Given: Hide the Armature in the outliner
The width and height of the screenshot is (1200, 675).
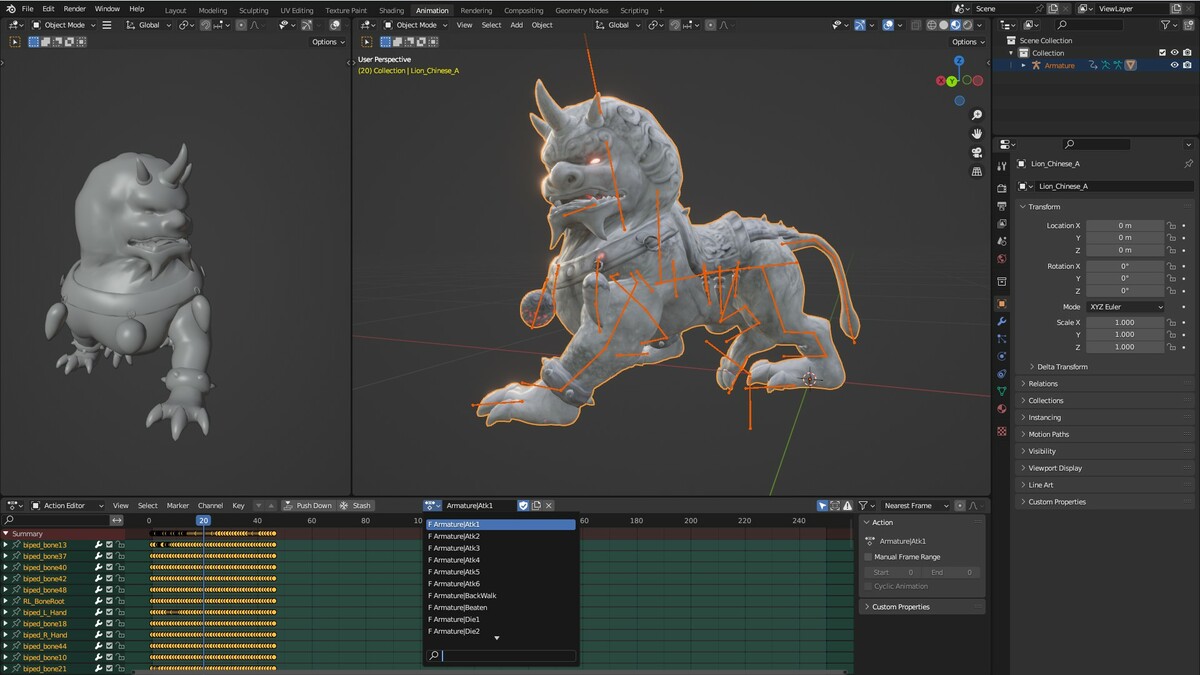Looking at the screenshot, I should coord(1175,65).
